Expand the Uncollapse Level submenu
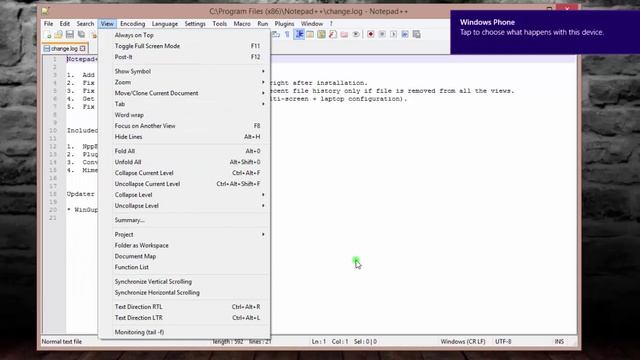Image resolution: width=640 pixels, height=360 pixels. (184, 206)
